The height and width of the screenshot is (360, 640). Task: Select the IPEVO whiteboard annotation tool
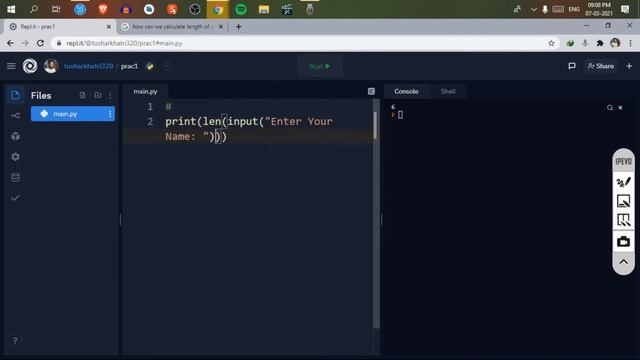[623, 201]
